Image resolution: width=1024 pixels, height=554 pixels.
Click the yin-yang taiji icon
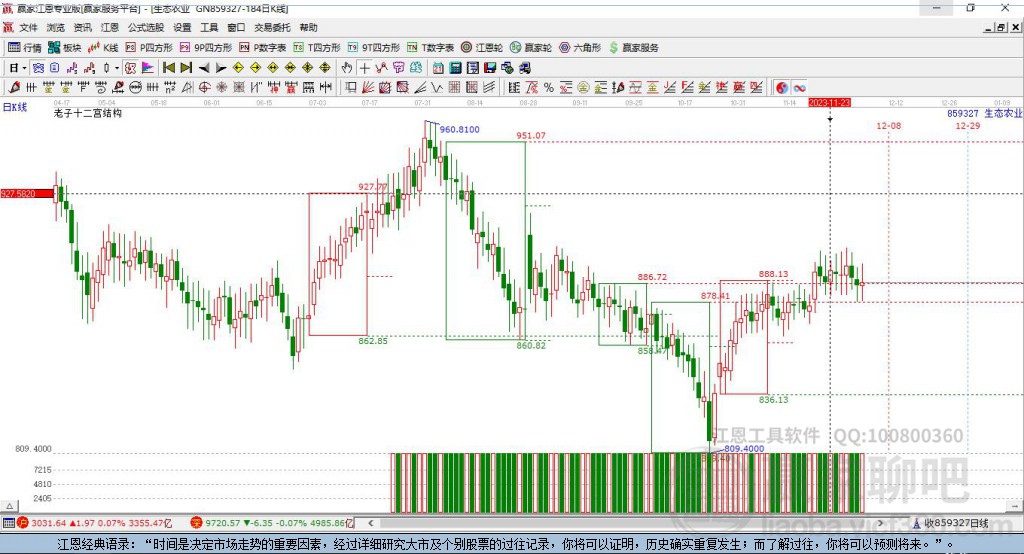(x=782, y=88)
